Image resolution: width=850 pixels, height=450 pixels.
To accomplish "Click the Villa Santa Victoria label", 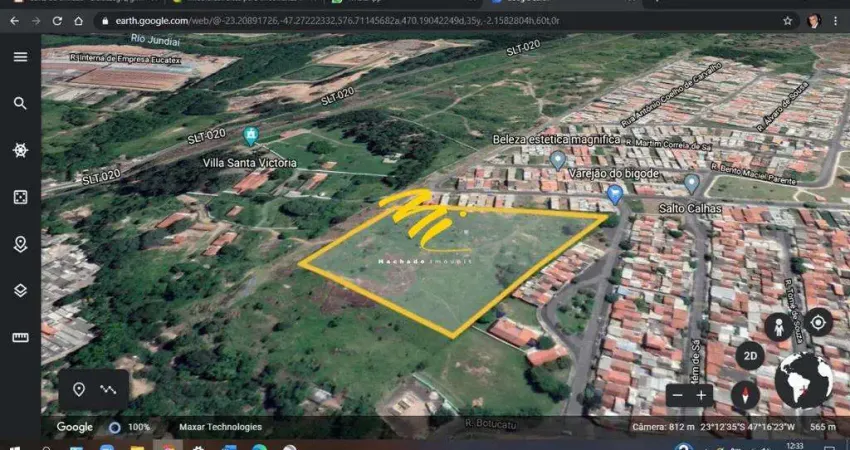I will coord(250,163).
